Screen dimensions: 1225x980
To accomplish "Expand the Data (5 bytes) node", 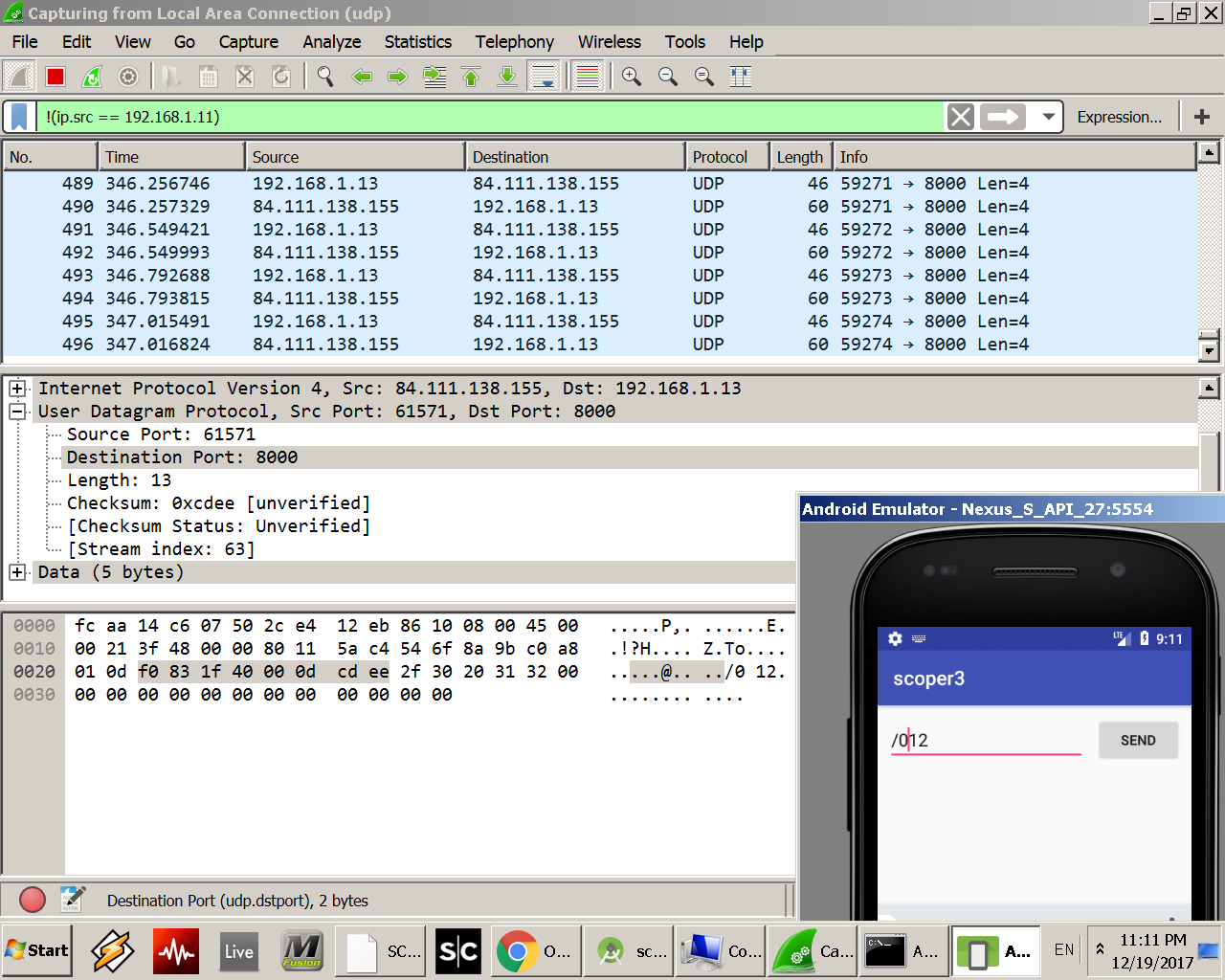I will 17,572.
